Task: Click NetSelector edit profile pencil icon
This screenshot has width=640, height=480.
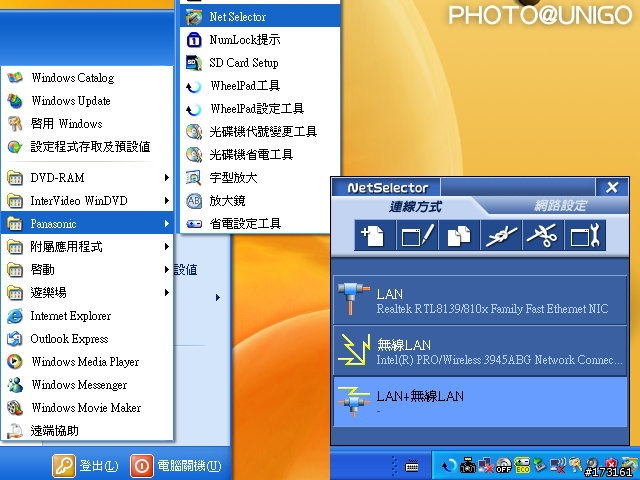Action: coord(417,236)
